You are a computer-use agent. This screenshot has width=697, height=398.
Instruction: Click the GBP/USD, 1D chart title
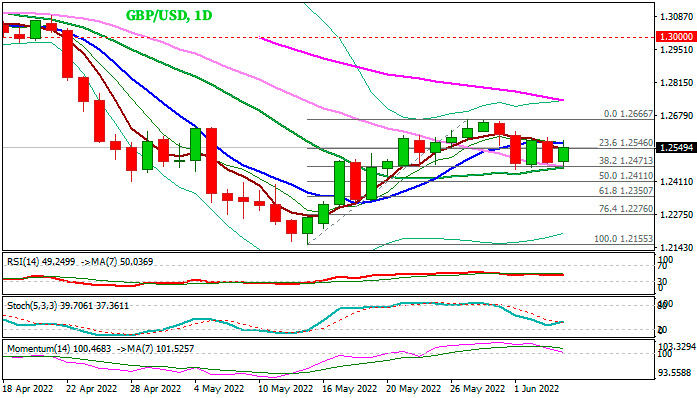[169, 16]
